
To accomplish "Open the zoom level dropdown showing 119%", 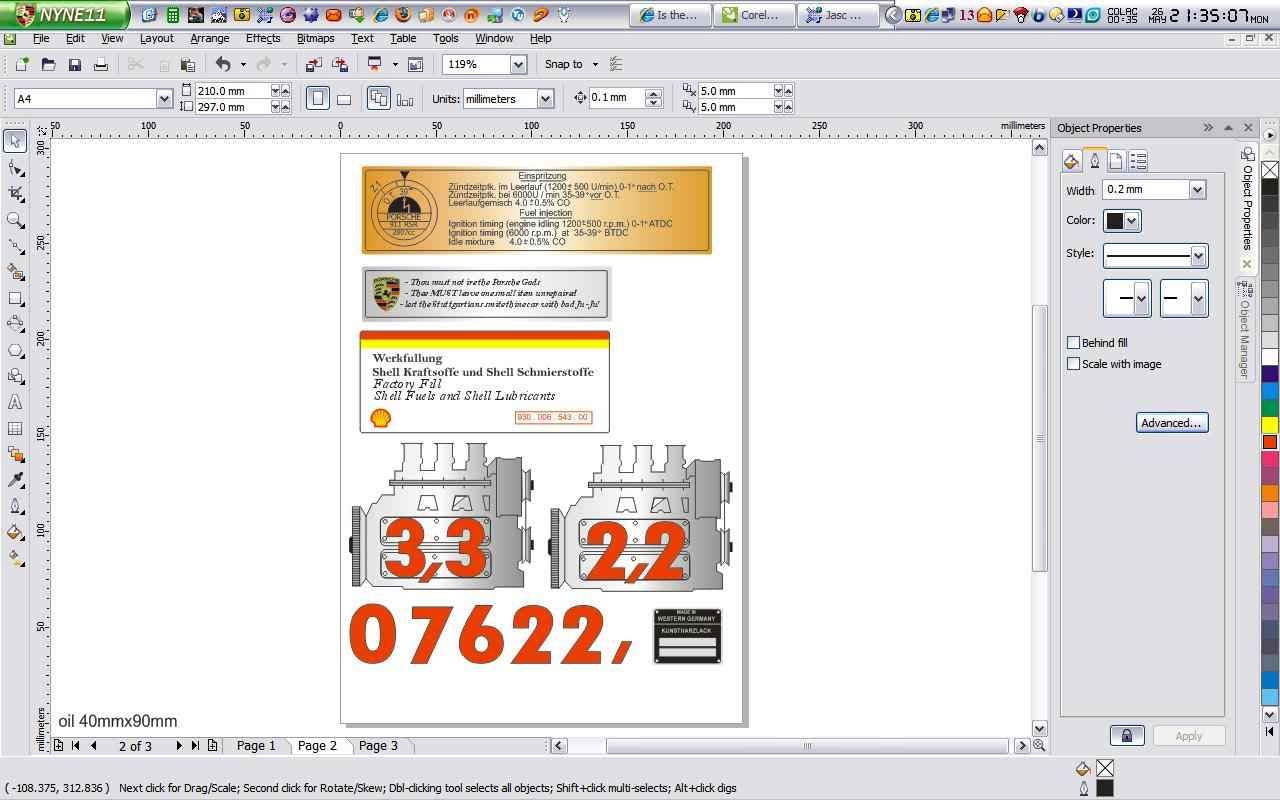I will [x=518, y=65].
